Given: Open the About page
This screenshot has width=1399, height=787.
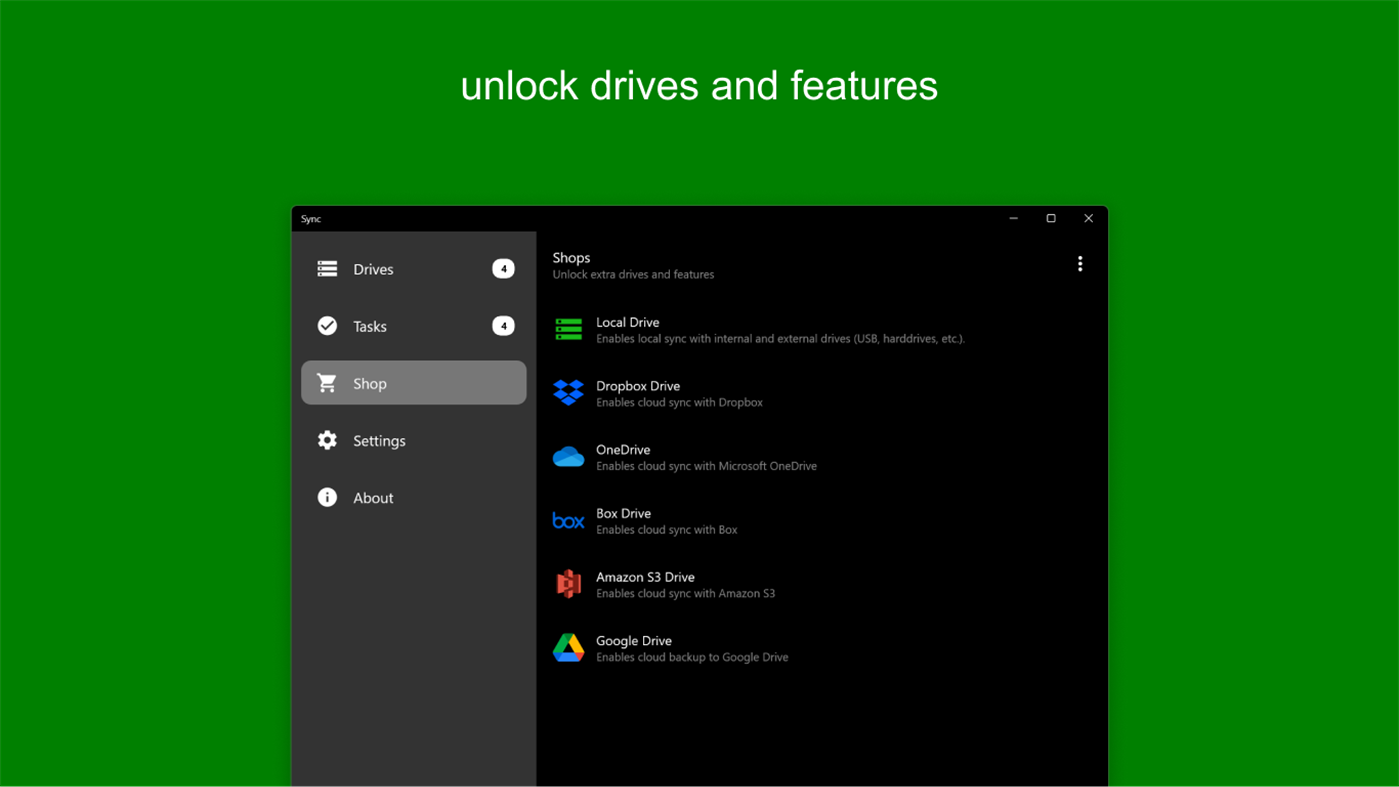Looking at the screenshot, I should click(x=373, y=497).
